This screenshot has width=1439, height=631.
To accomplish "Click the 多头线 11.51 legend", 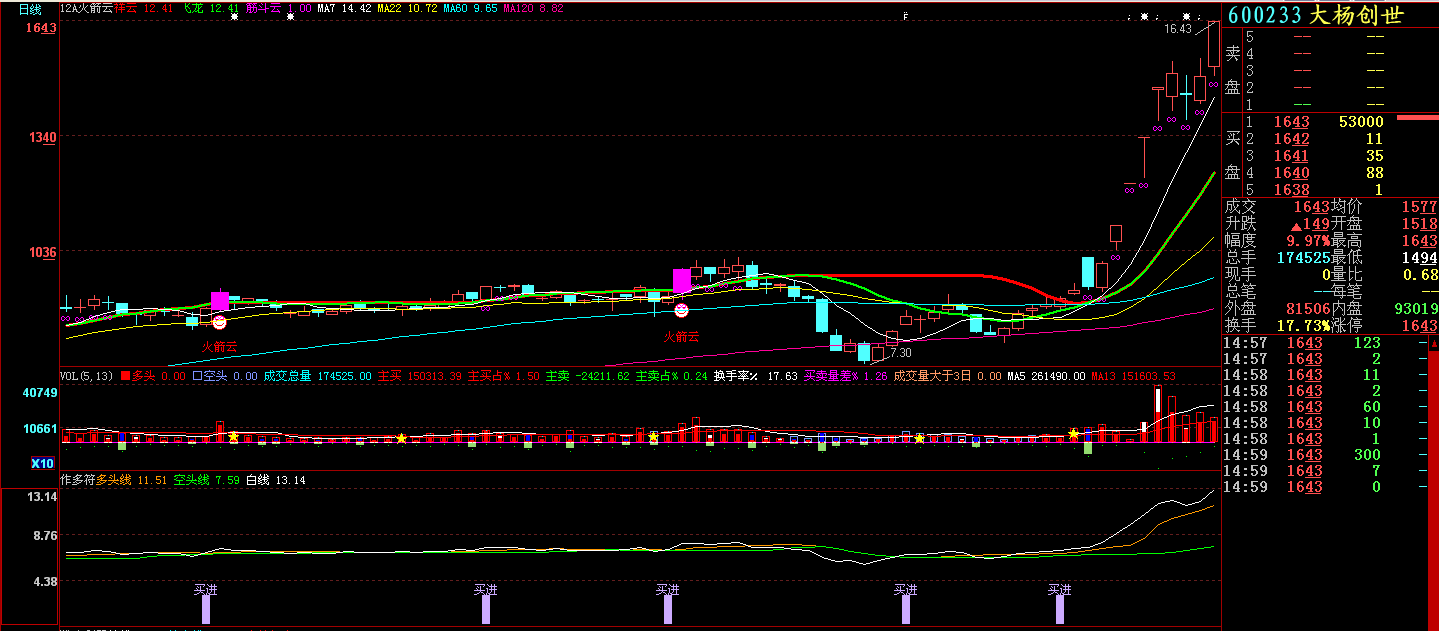I will tap(131, 480).
